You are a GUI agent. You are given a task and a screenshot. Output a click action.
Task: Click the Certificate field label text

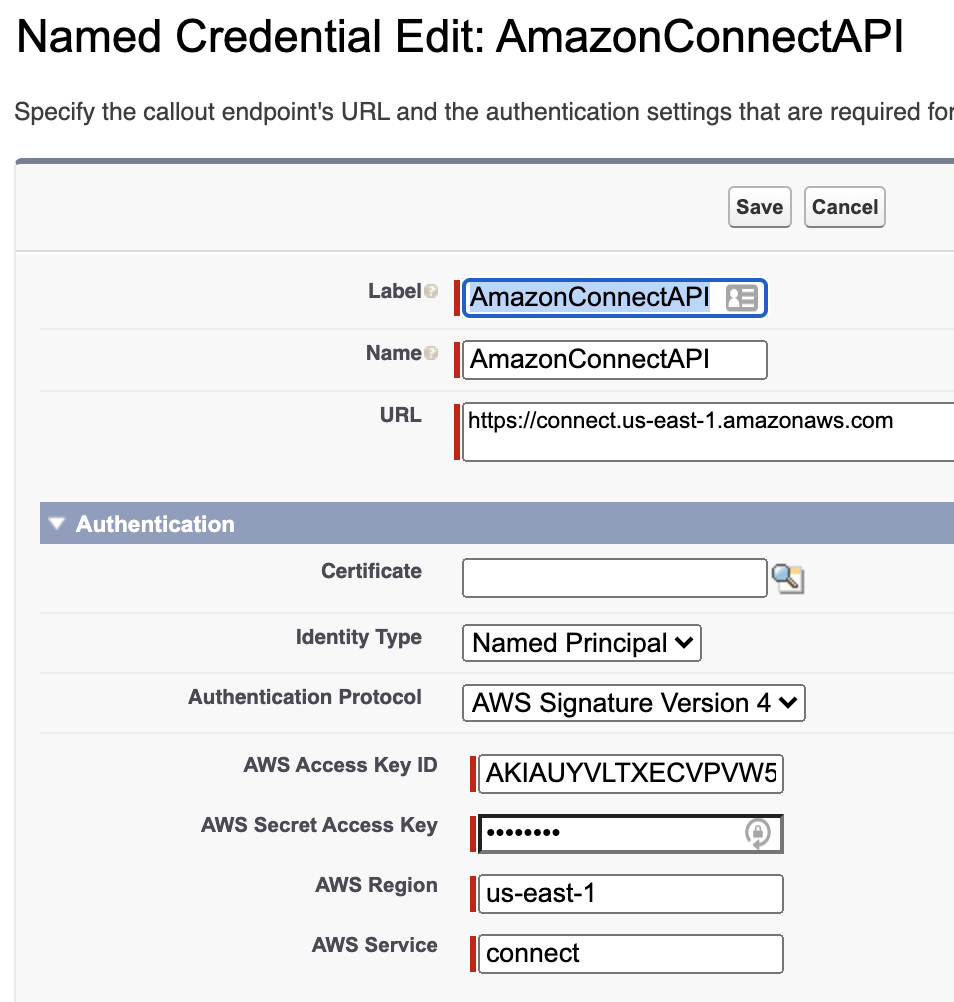[371, 571]
